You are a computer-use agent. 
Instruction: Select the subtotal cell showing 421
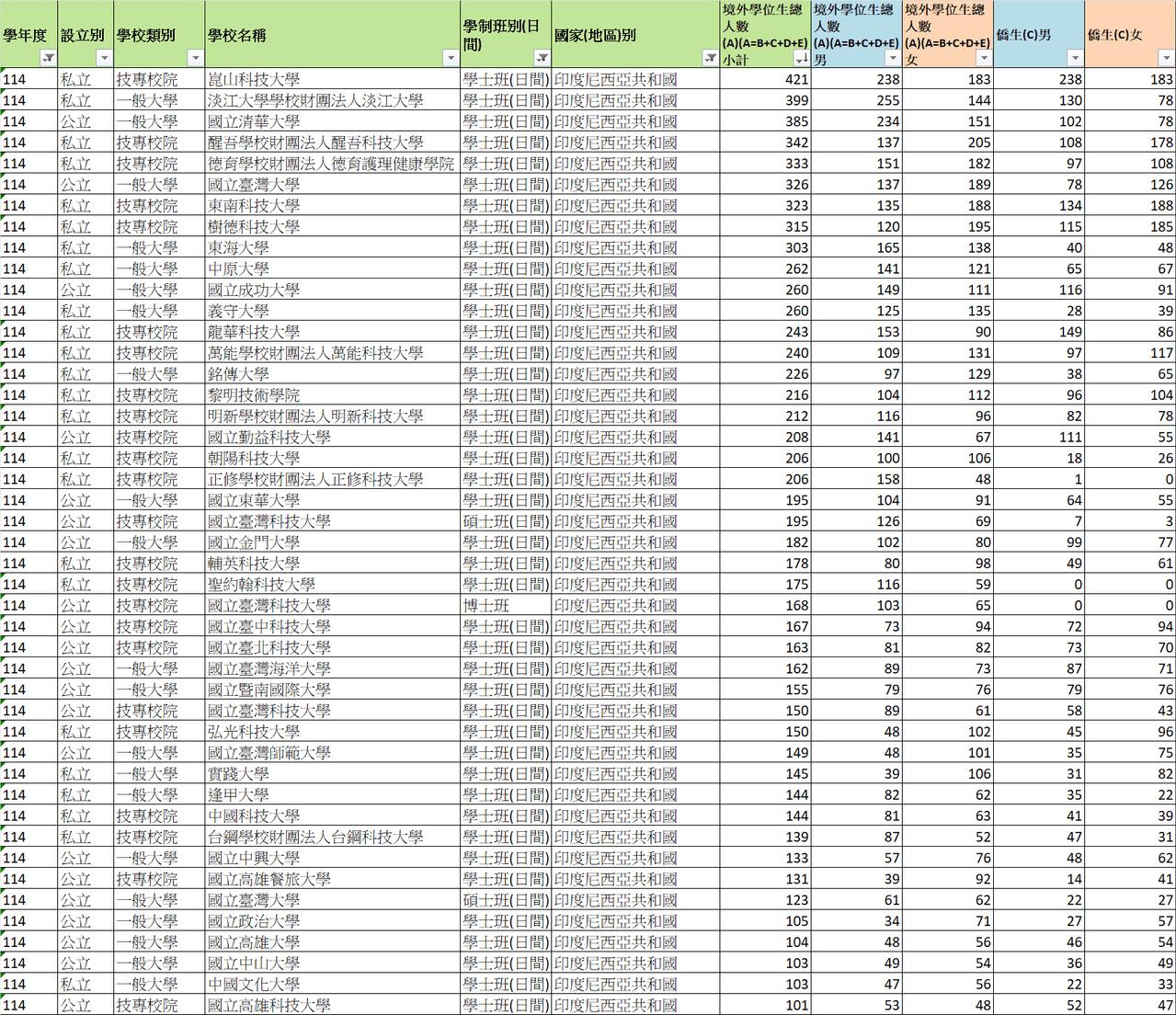point(765,79)
